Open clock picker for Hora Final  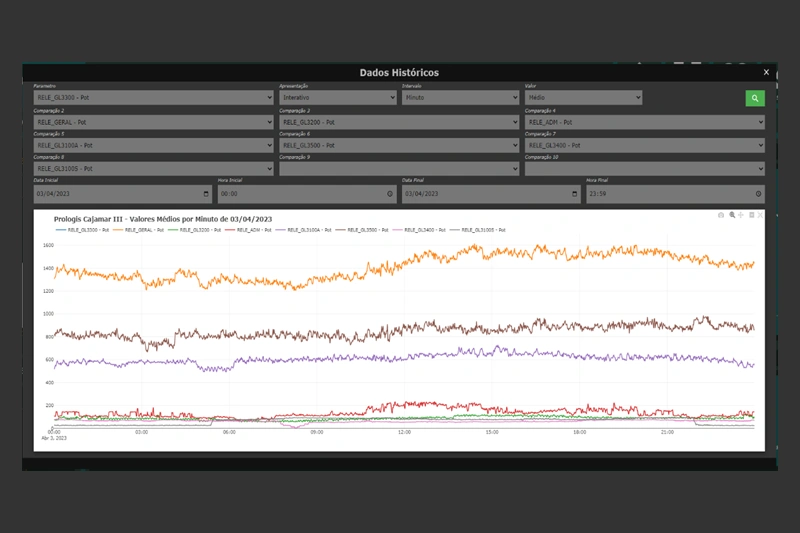[759, 194]
